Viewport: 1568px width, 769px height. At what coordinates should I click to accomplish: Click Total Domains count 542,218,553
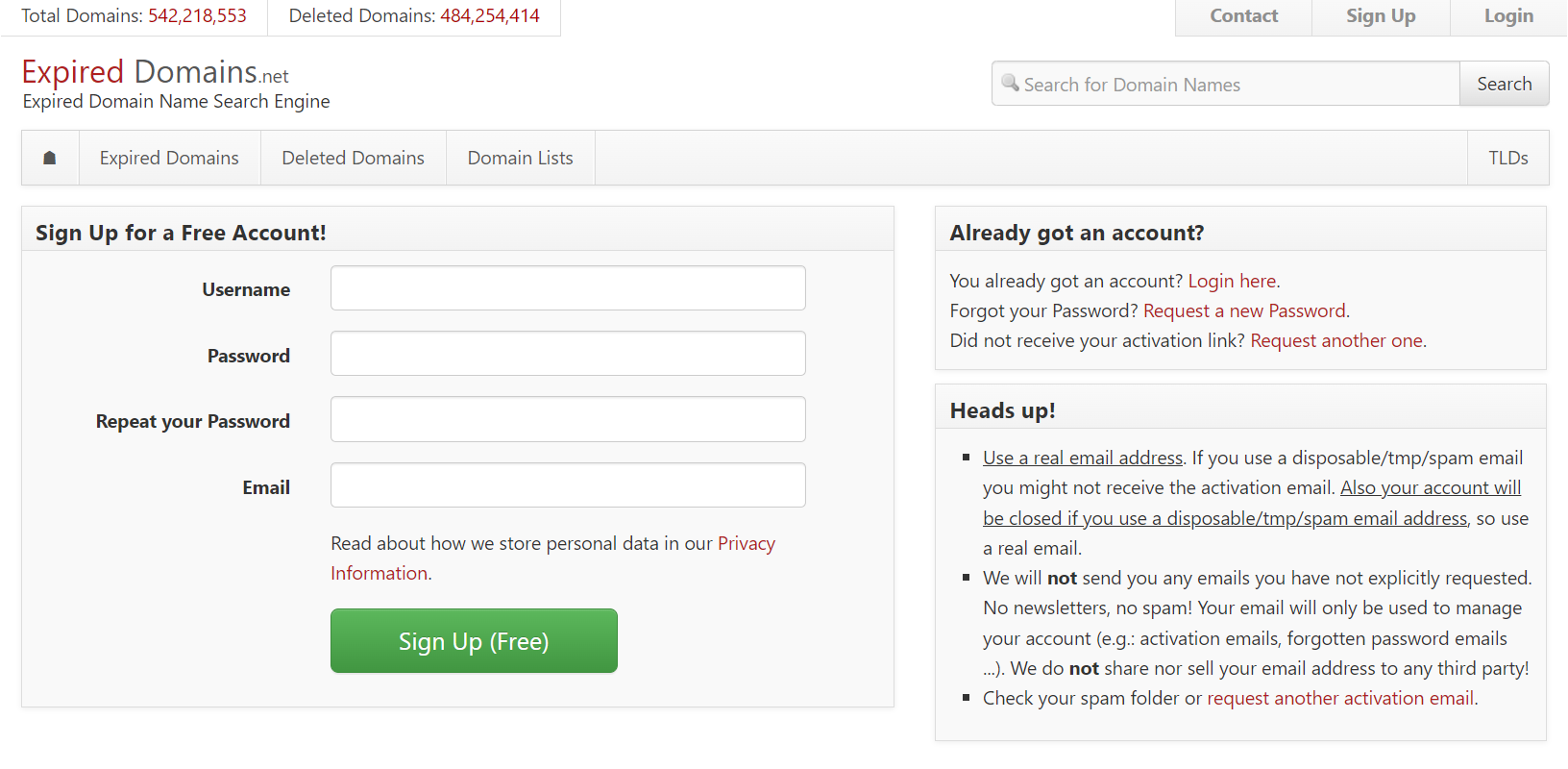pyautogui.click(x=197, y=16)
